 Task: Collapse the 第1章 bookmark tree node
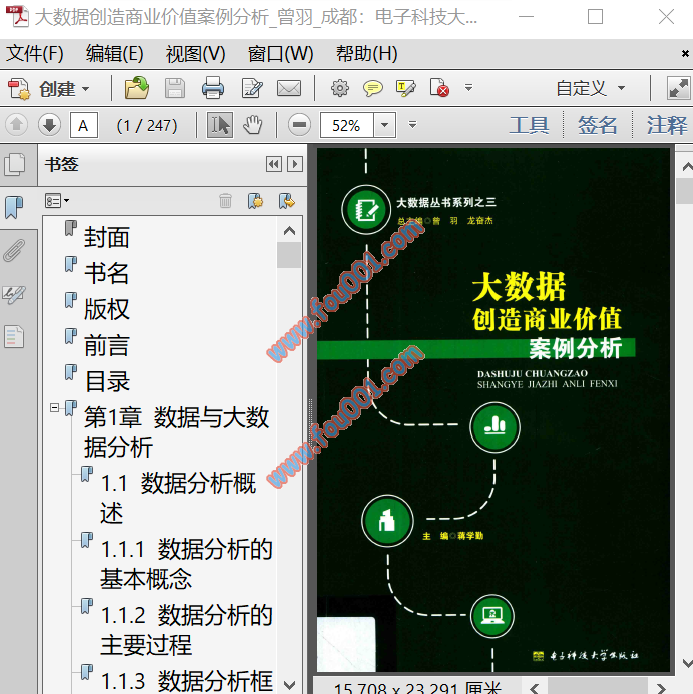54,407
